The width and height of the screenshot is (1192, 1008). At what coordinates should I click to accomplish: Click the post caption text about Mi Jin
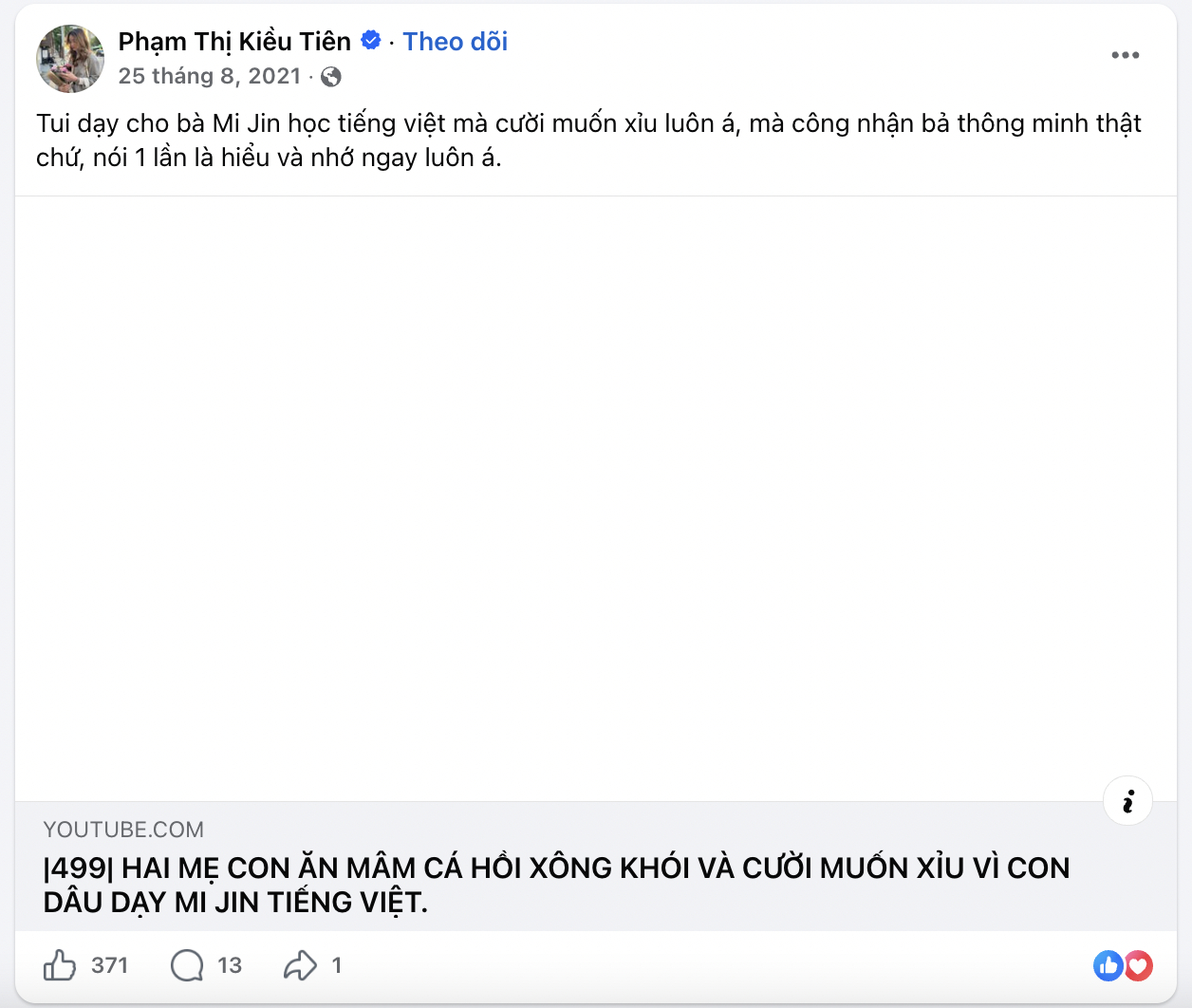[x=588, y=140]
